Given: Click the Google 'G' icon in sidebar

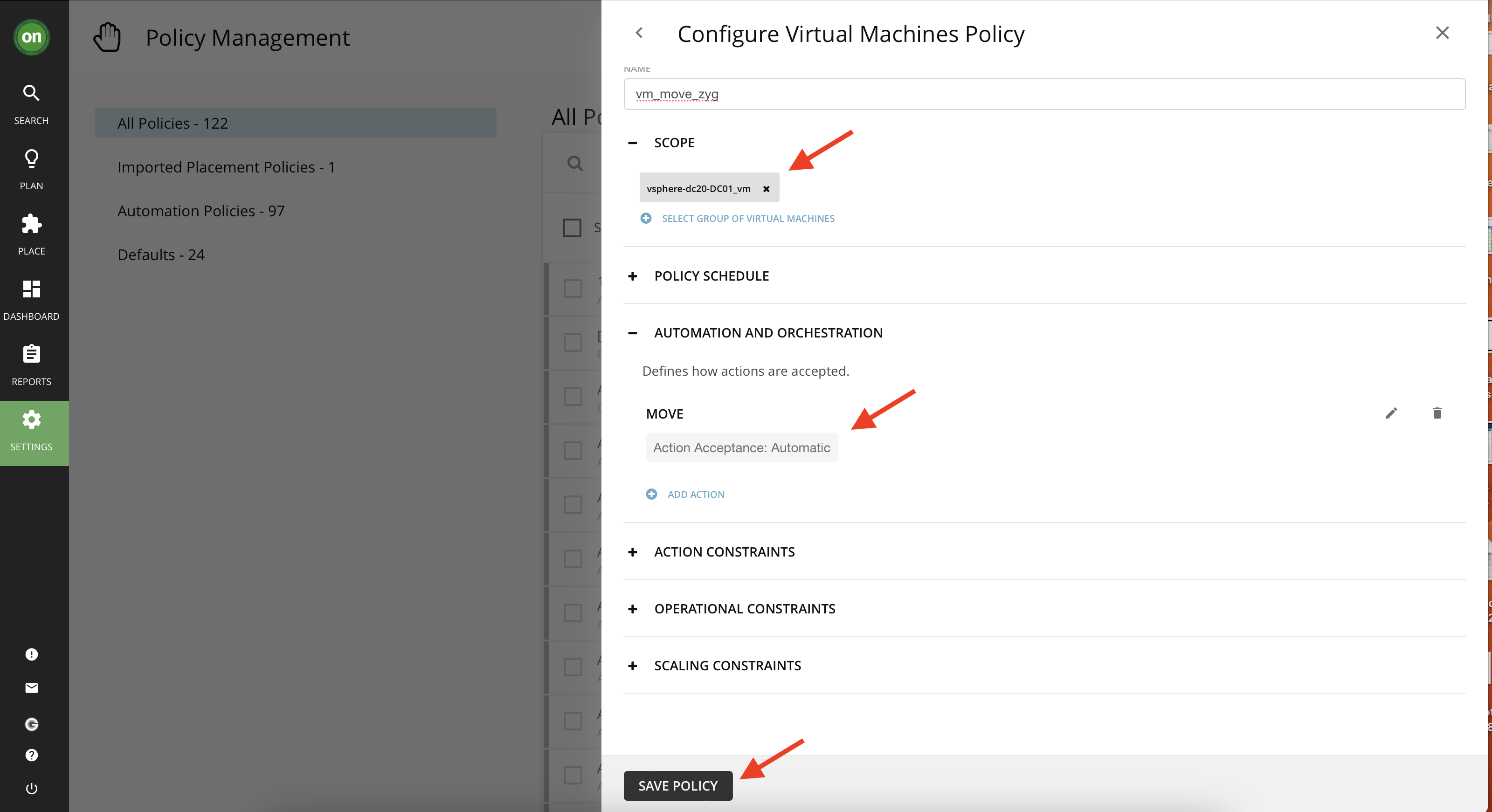Looking at the screenshot, I should coord(31,723).
